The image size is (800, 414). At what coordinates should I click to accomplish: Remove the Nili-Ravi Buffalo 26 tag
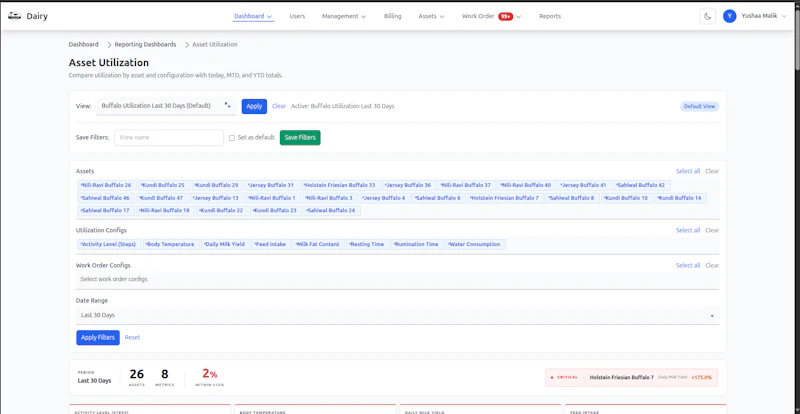point(82,185)
